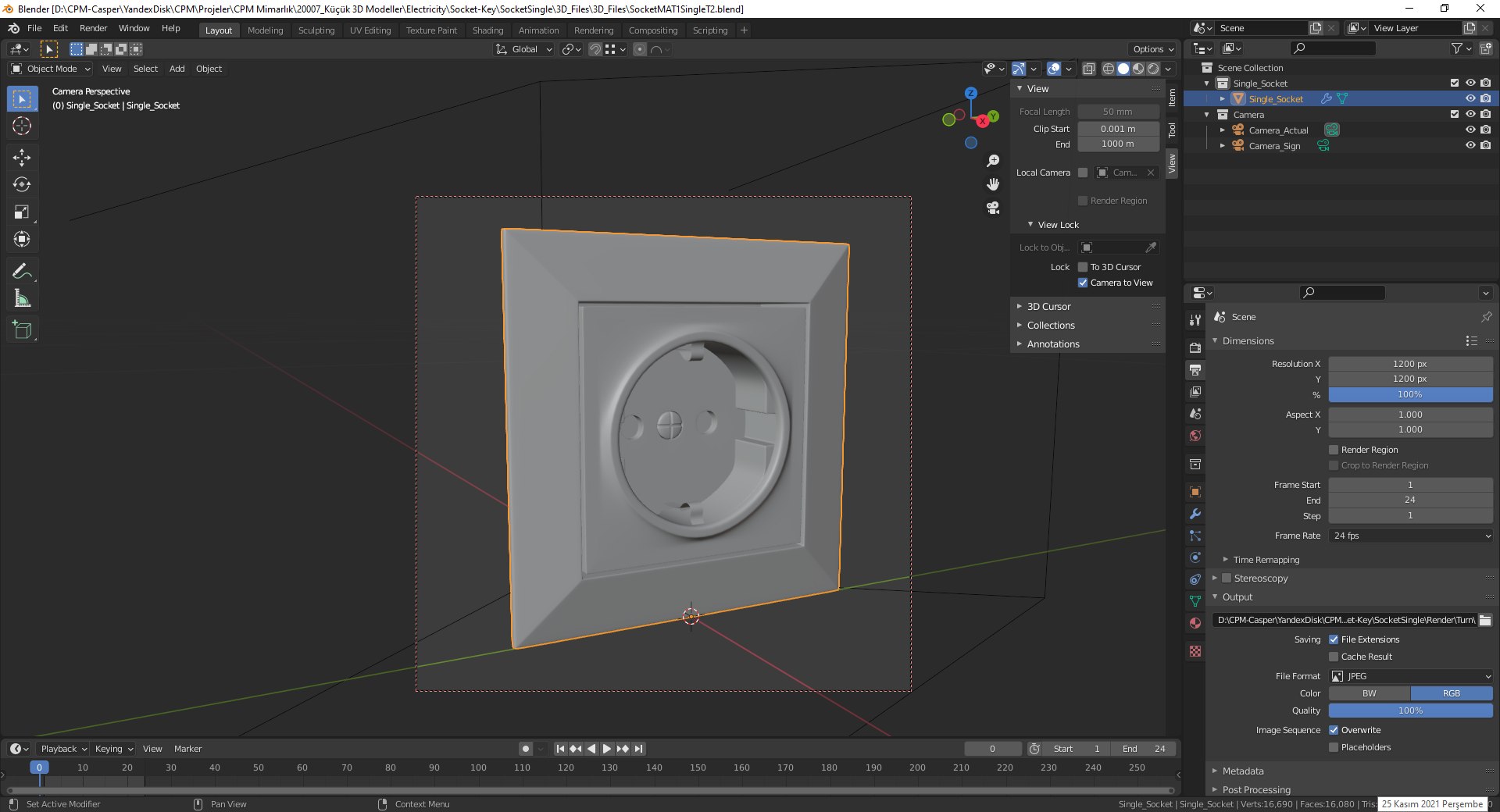
Task: Open Global transform orientation dropdown
Action: (x=524, y=49)
